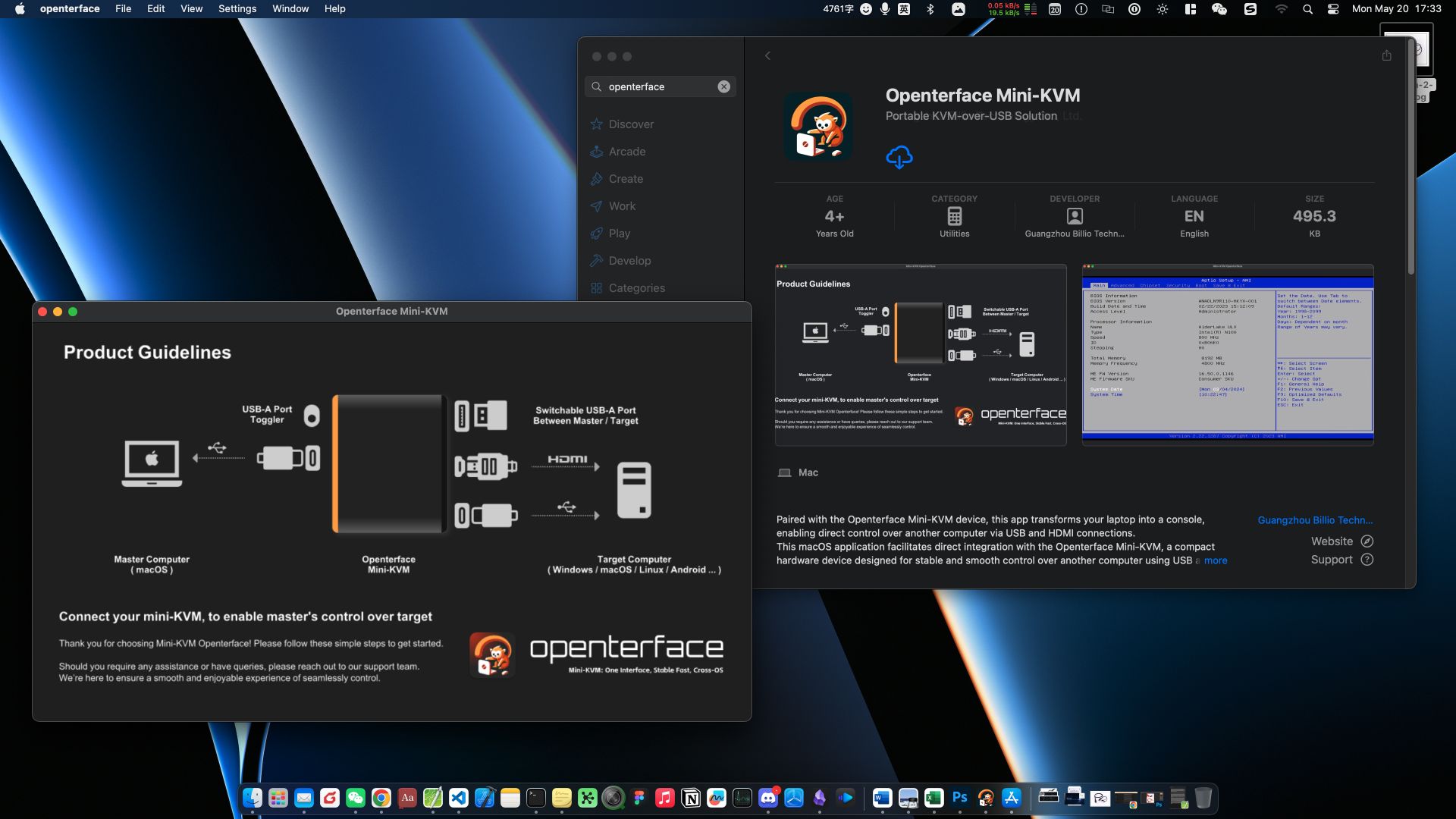1456x819 pixels.
Task: Click the cloud download icon for Openterface Mini-KVM
Action: point(899,157)
